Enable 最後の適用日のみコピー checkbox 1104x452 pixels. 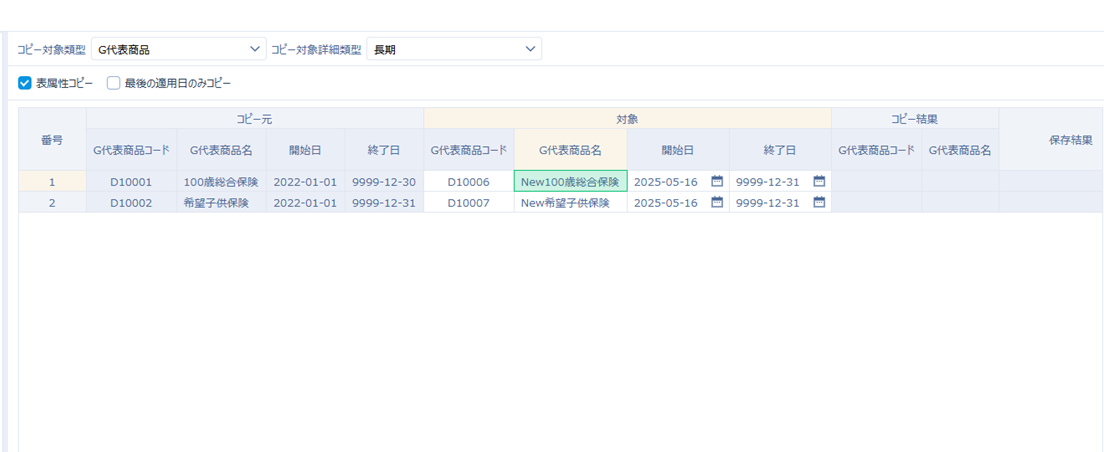(114, 84)
